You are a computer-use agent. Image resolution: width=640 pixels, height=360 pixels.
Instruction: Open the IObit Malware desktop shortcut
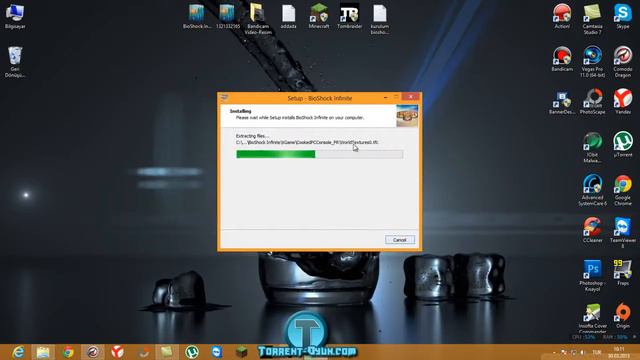pyautogui.click(x=592, y=147)
